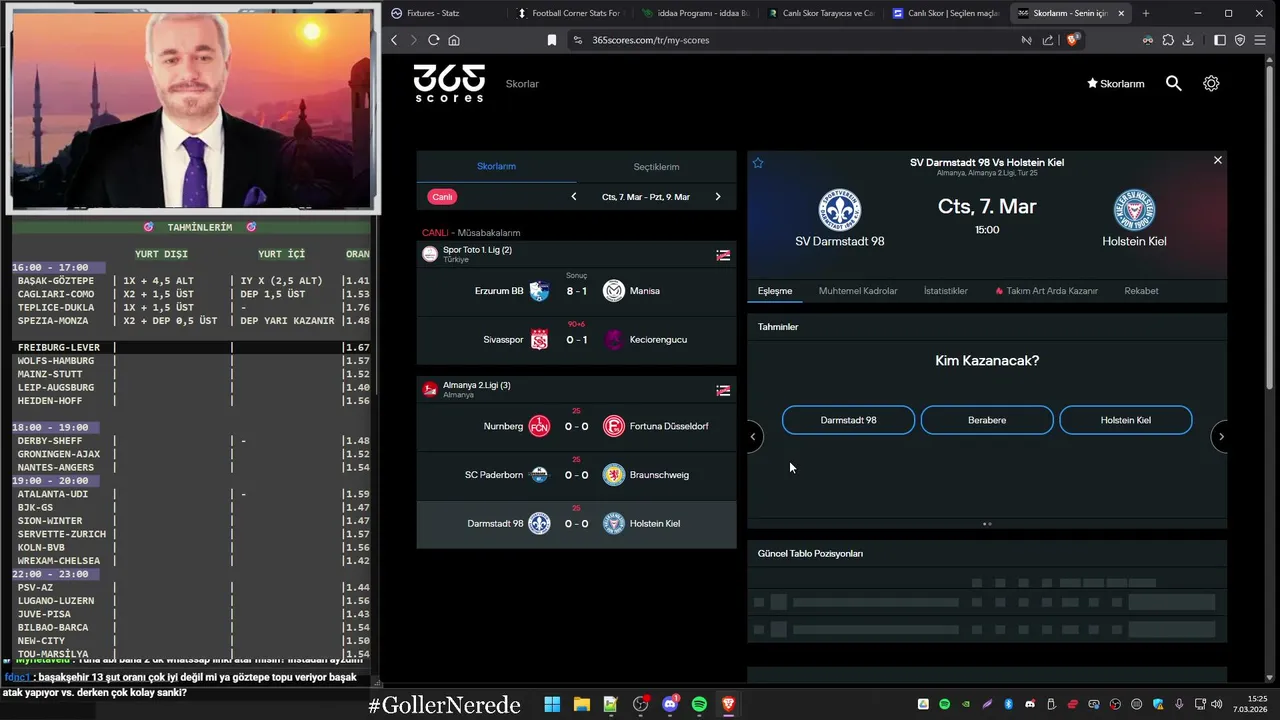Image resolution: width=1280 pixels, height=720 pixels.
Task: Click the SV Darmstadt 98 crest in match header
Action: coord(839,210)
